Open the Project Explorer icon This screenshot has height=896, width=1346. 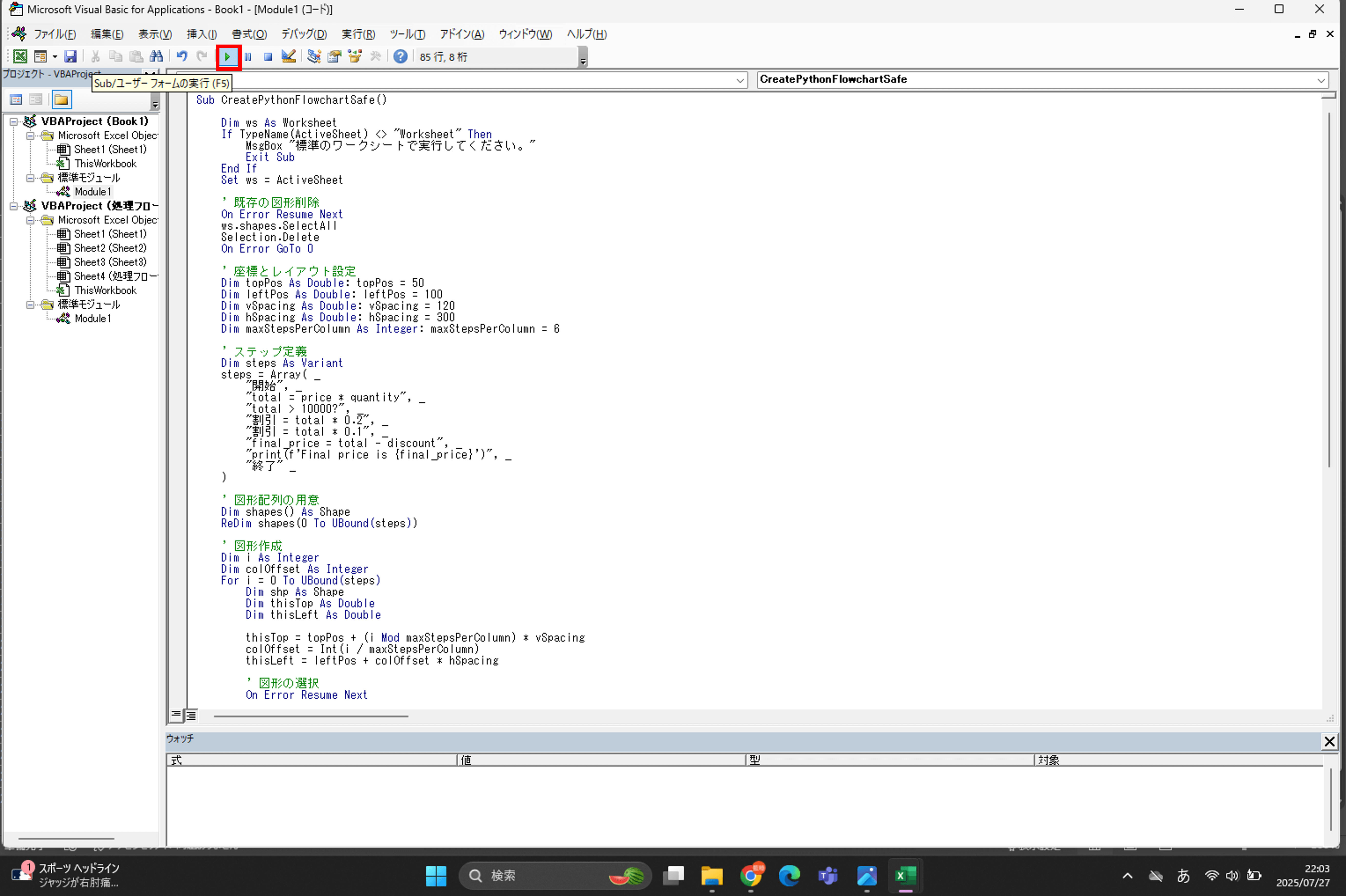coord(314,57)
